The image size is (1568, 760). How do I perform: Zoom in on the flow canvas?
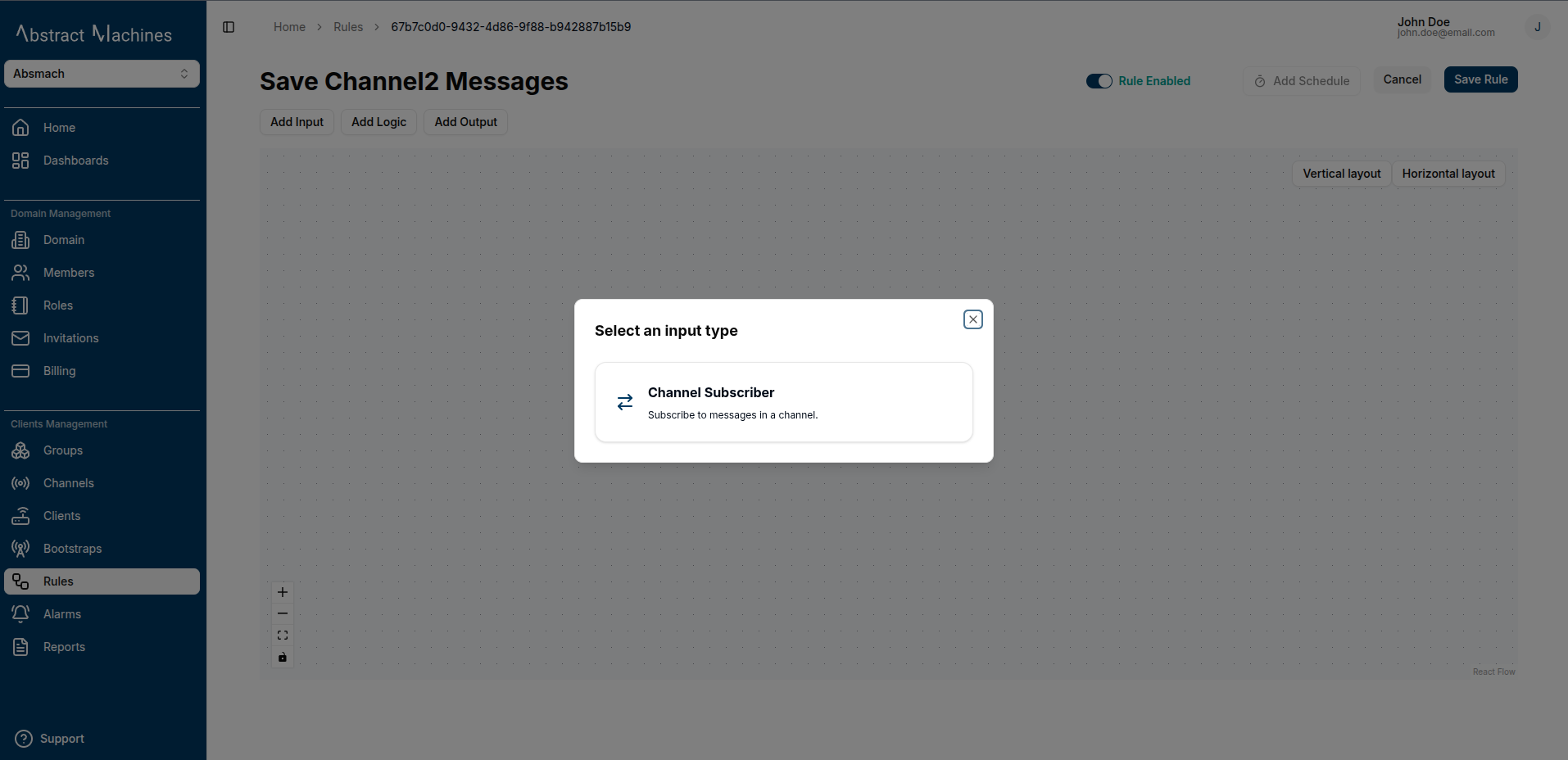[283, 592]
